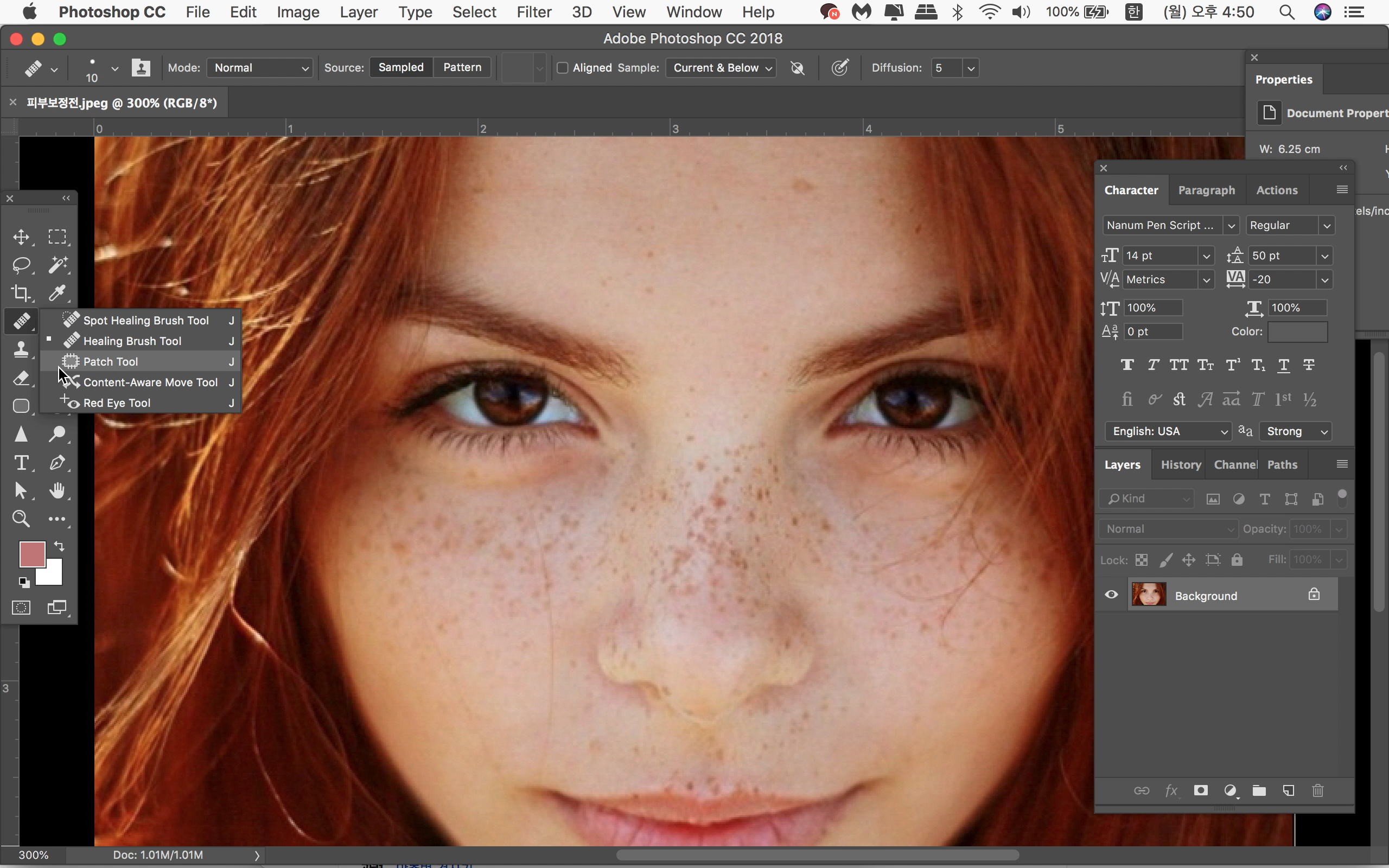Select the Zoom tool in toolbar
Screen dimensions: 1389x868
pyautogui.click(x=21, y=519)
